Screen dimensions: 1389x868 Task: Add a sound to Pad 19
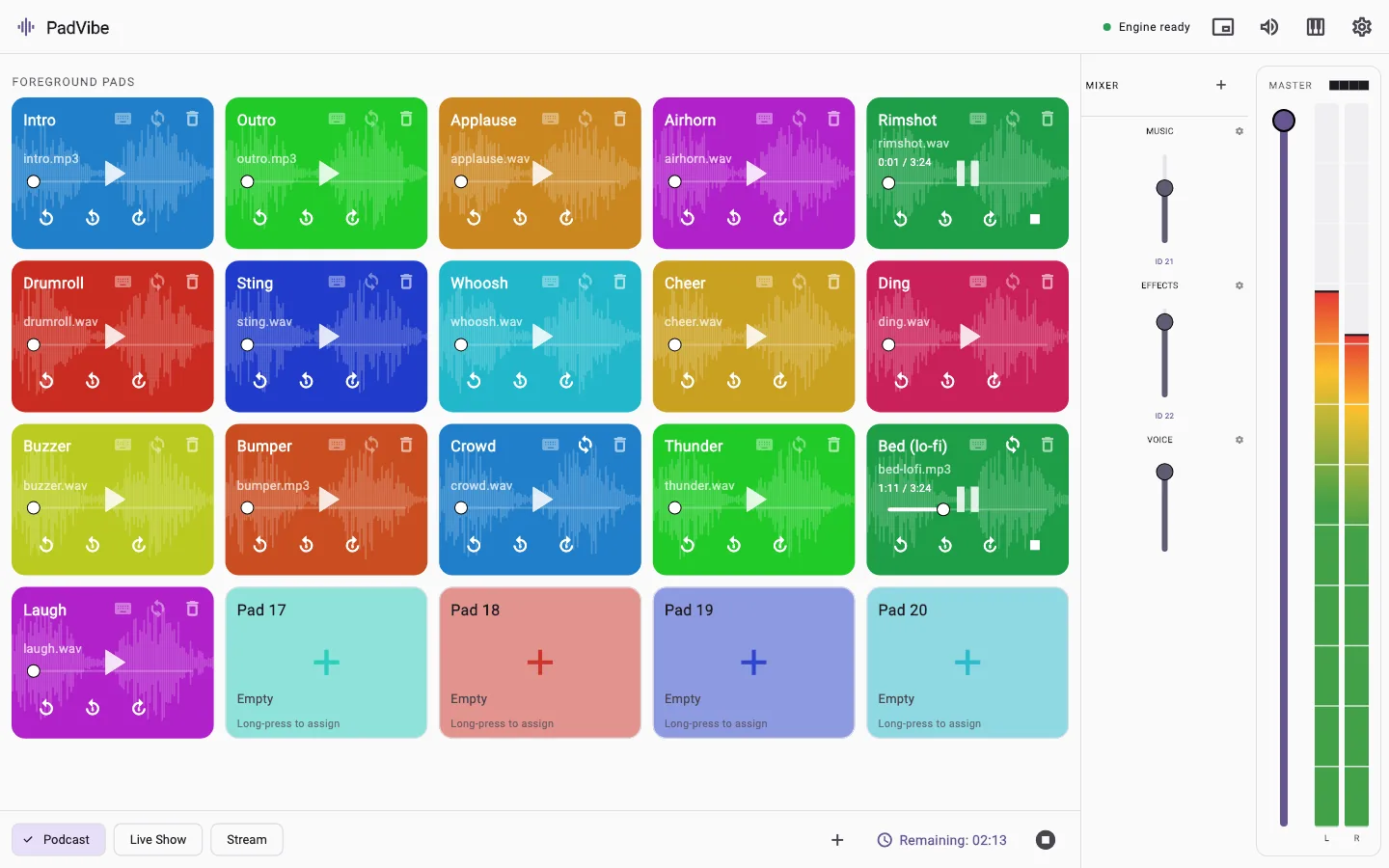(x=753, y=663)
